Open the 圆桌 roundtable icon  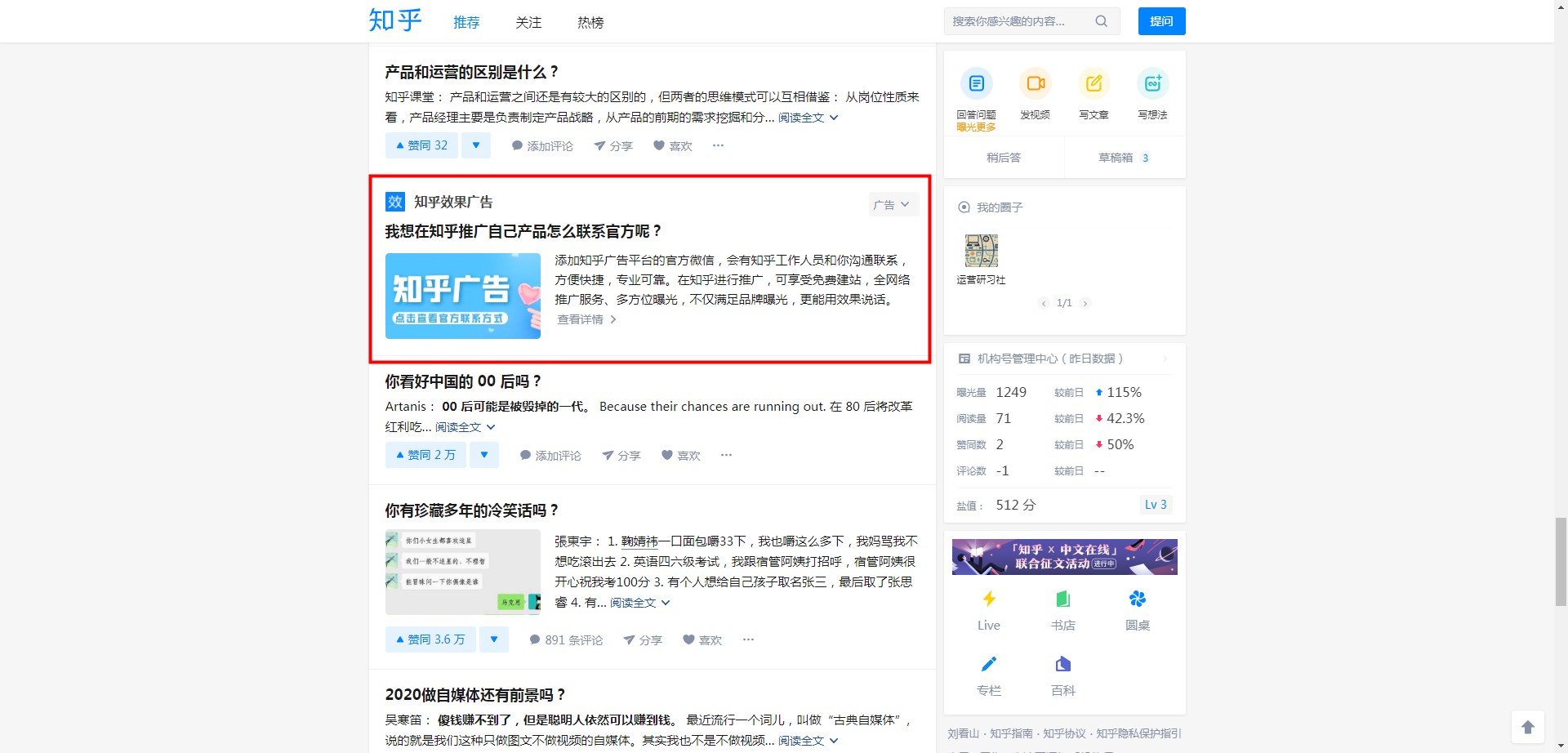pos(1138,599)
